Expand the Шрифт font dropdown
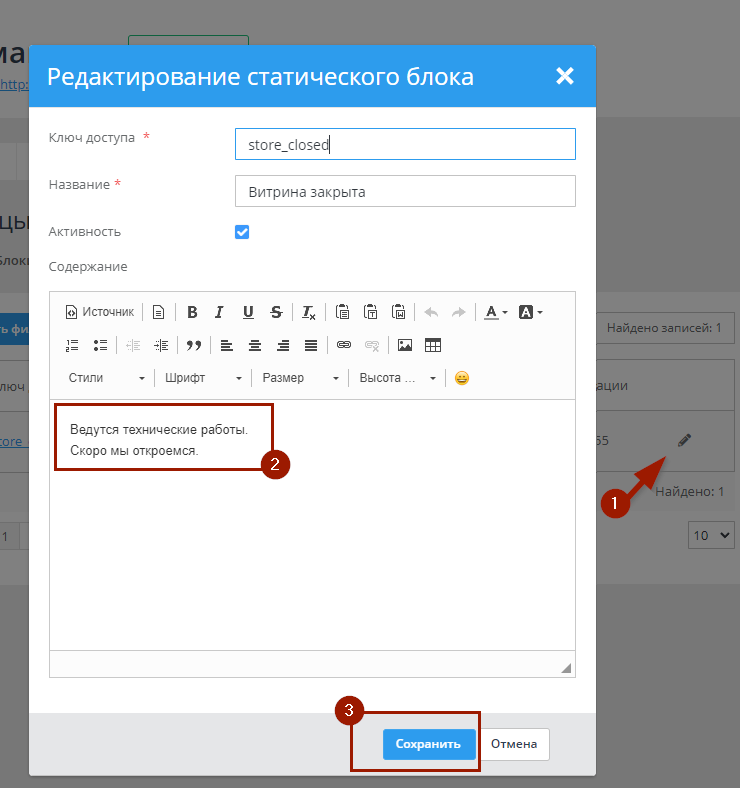 204,378
